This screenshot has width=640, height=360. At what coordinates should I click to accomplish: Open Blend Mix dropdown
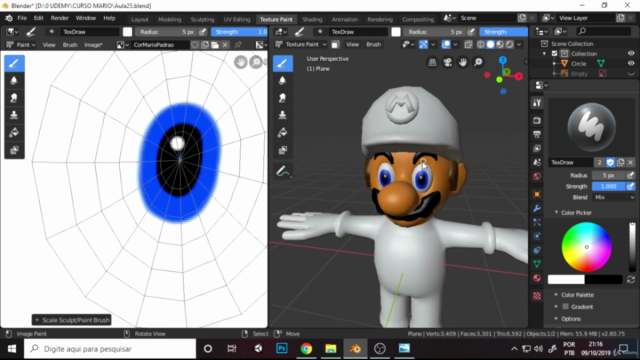(x=613, y=197)
